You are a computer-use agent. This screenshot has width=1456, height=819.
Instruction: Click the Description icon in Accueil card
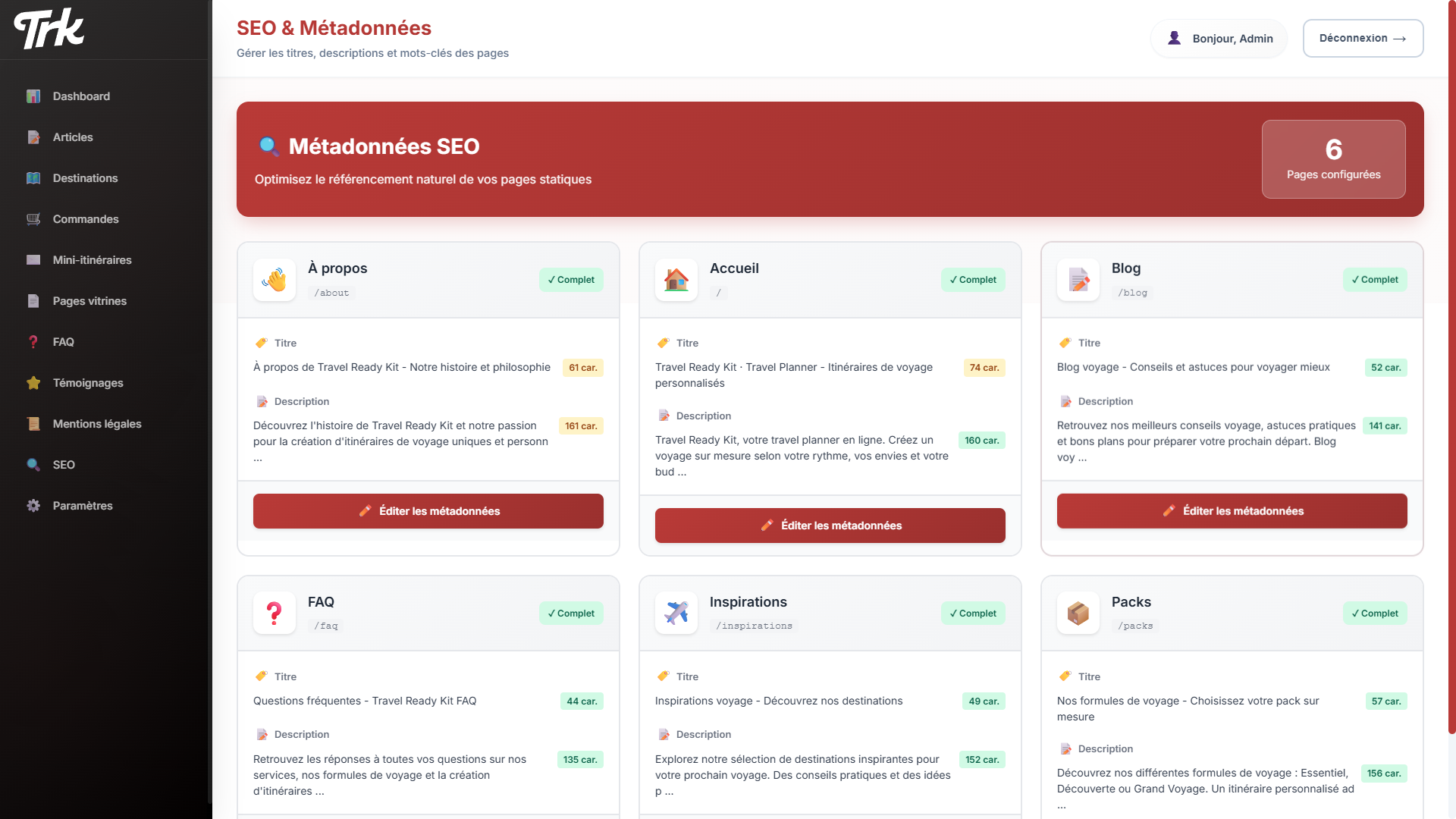coord(664,416)
